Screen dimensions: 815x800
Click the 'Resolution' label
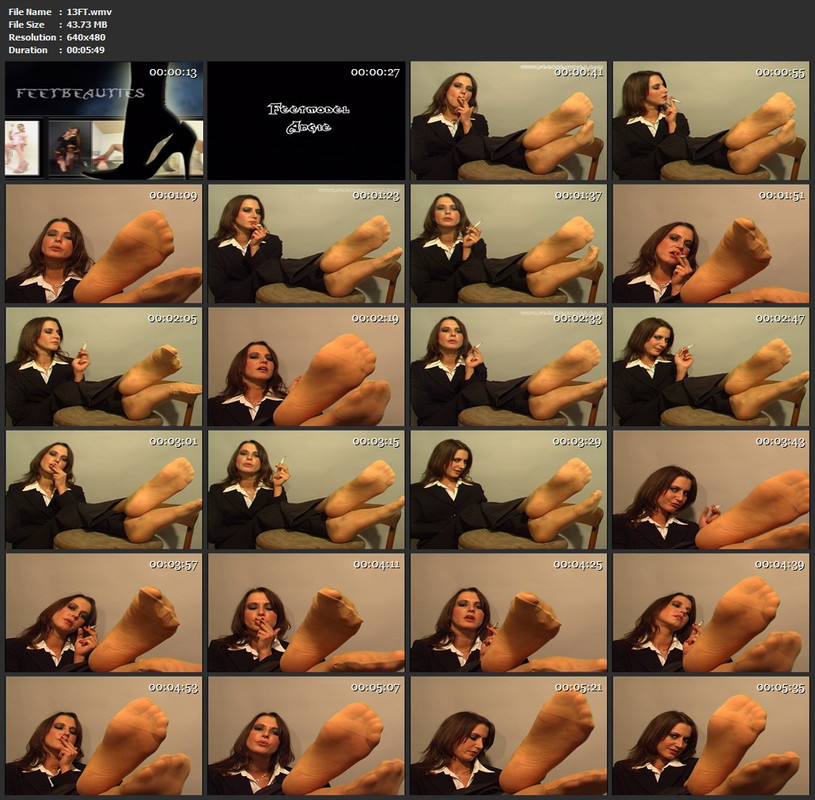click(x=32, y=37)
